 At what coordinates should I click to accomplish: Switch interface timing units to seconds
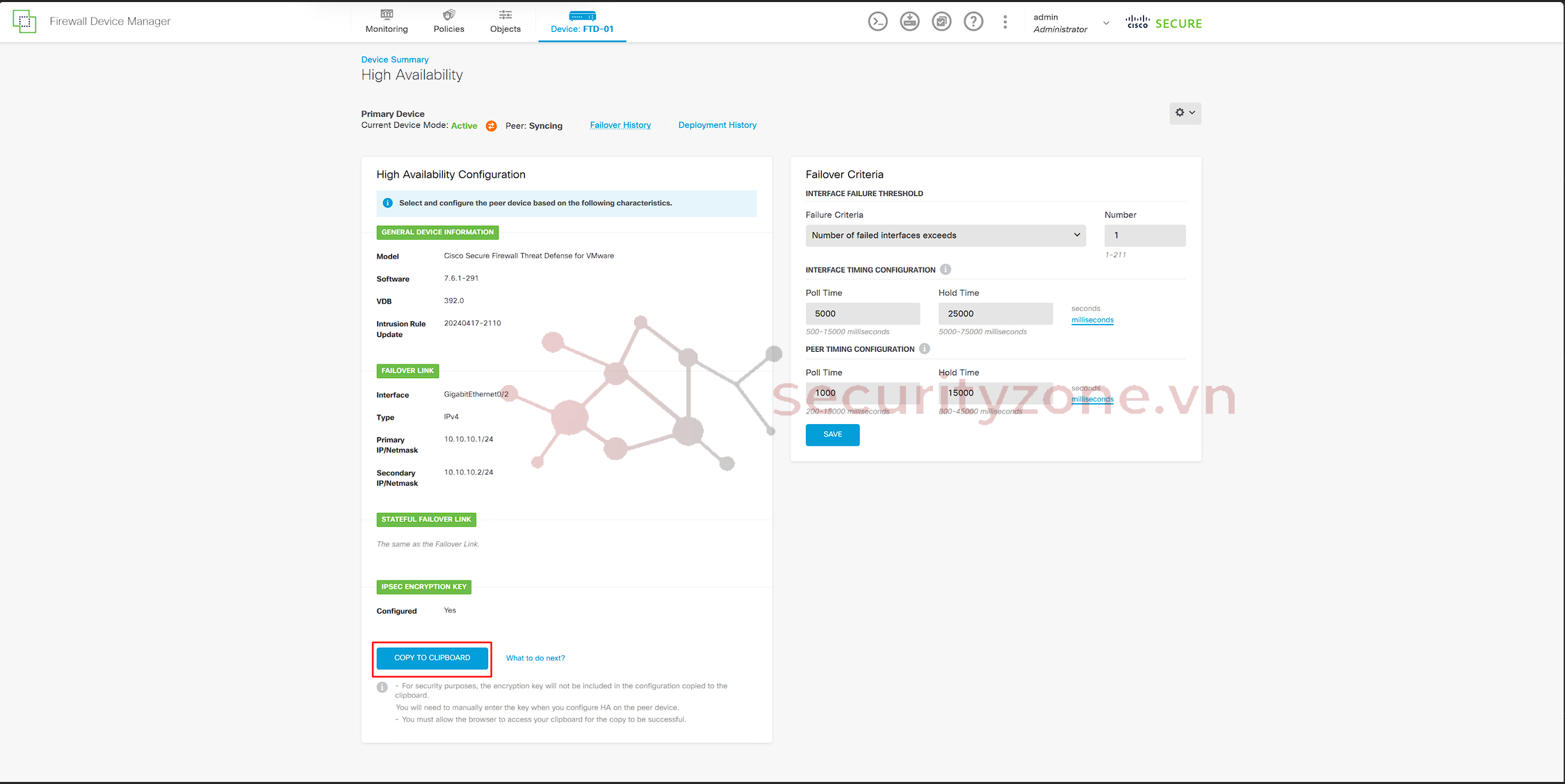tap(1085, 309)
